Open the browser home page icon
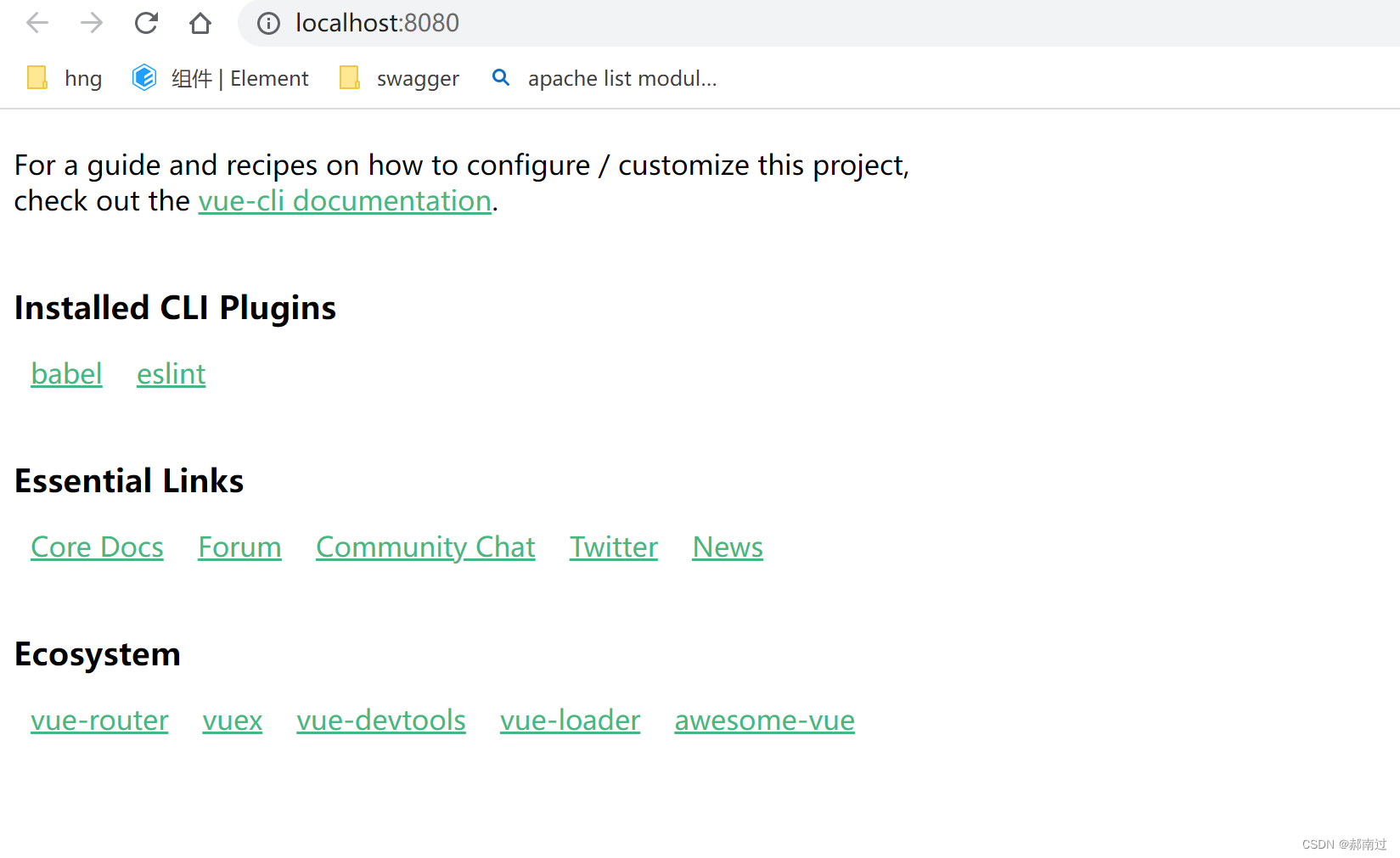This screenshot has width=1400, height=858. tap(200, 23)
